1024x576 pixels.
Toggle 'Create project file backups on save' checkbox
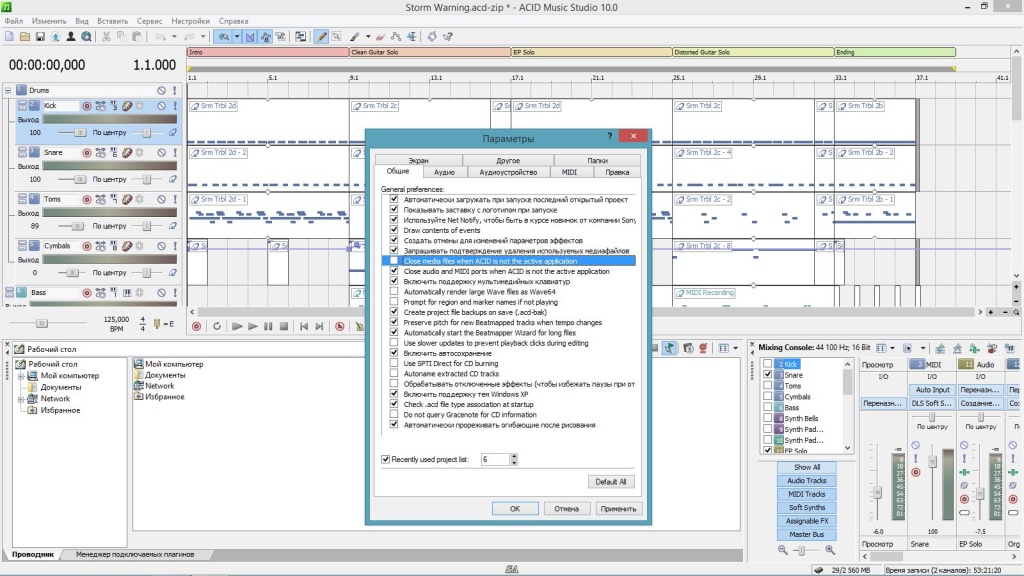(x=394, y=312)
